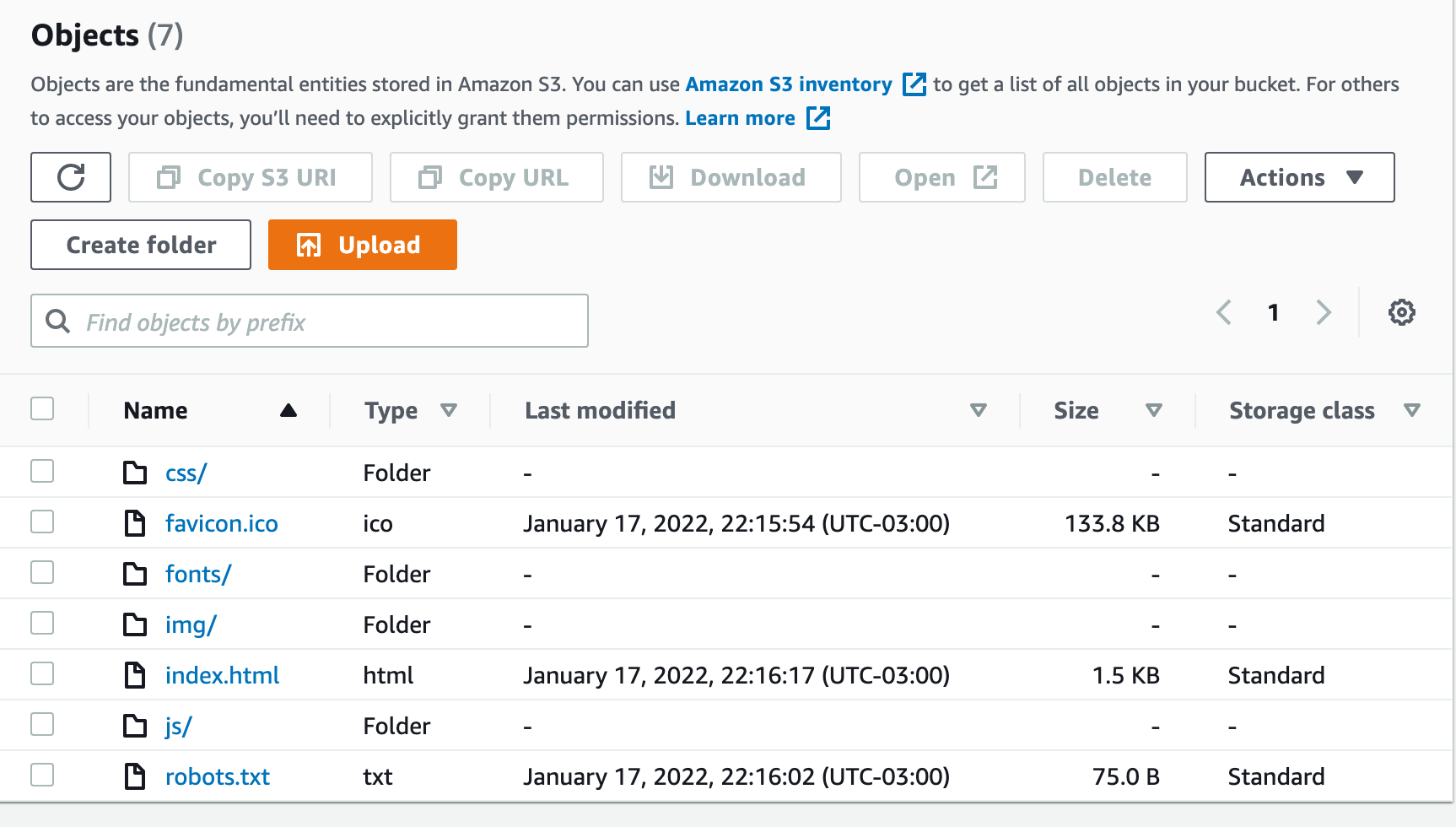Image resolution: width=1456 pixels, height=827 pixels.
Task: Select the checkbox for favicon.ico
Action: tap(42, 522)
